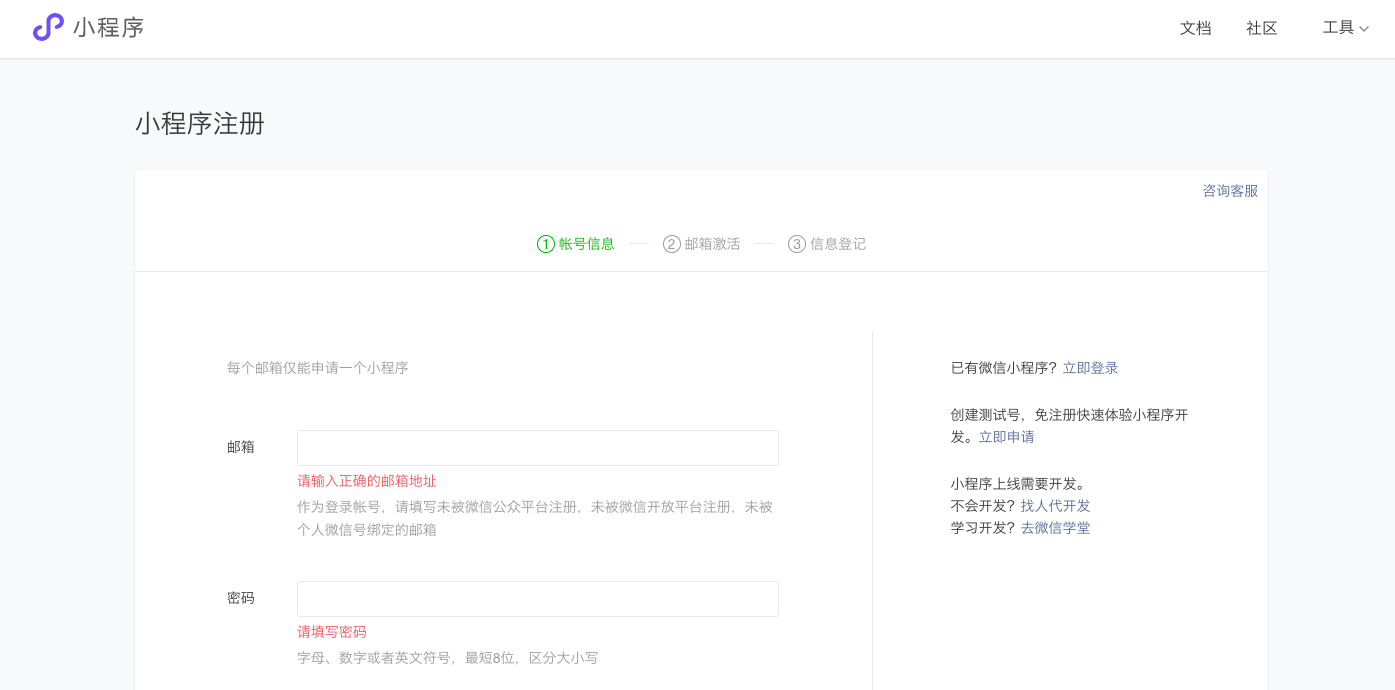This screenshot has height=690, width=1395.
Task: Click the 小程序 brand text in header
Action: coord(109,28)
